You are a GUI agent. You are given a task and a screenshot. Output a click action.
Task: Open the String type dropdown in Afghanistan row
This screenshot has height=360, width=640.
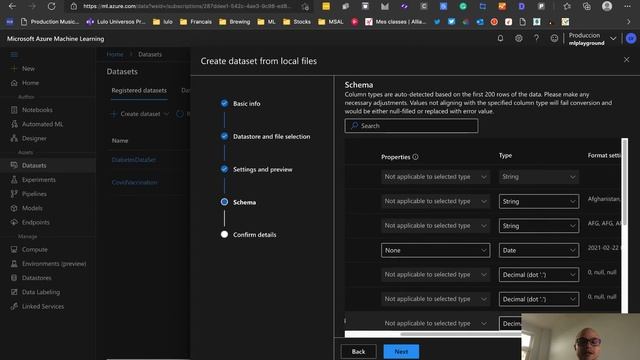click(539, 201)
